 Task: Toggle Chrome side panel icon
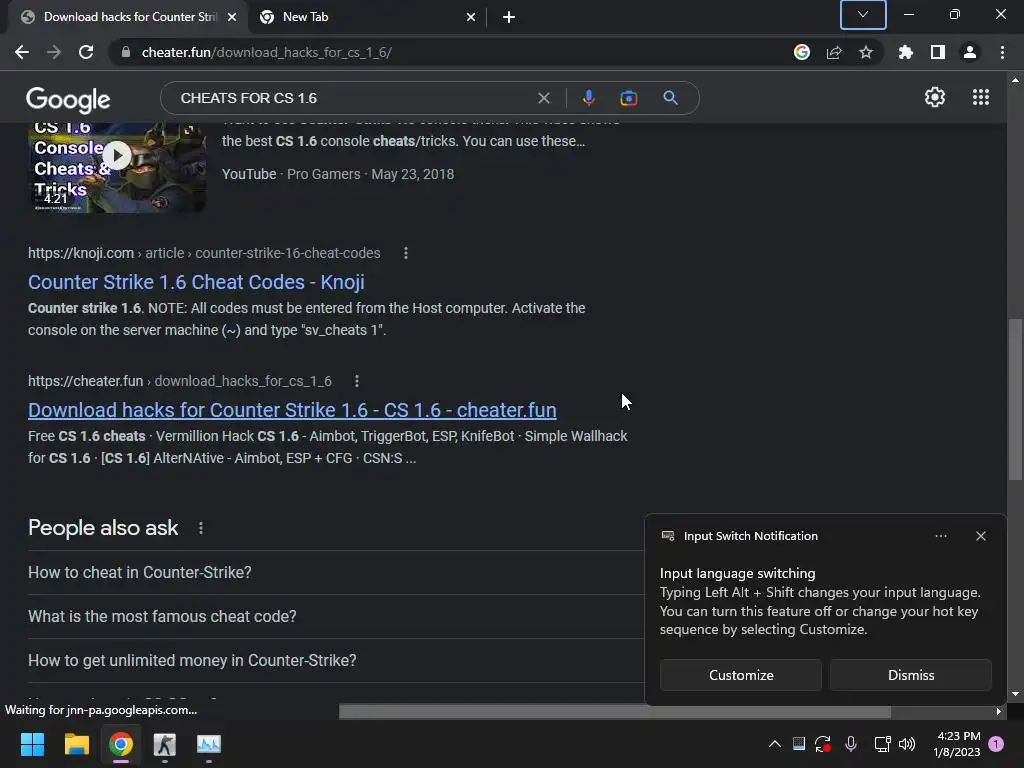938,52
